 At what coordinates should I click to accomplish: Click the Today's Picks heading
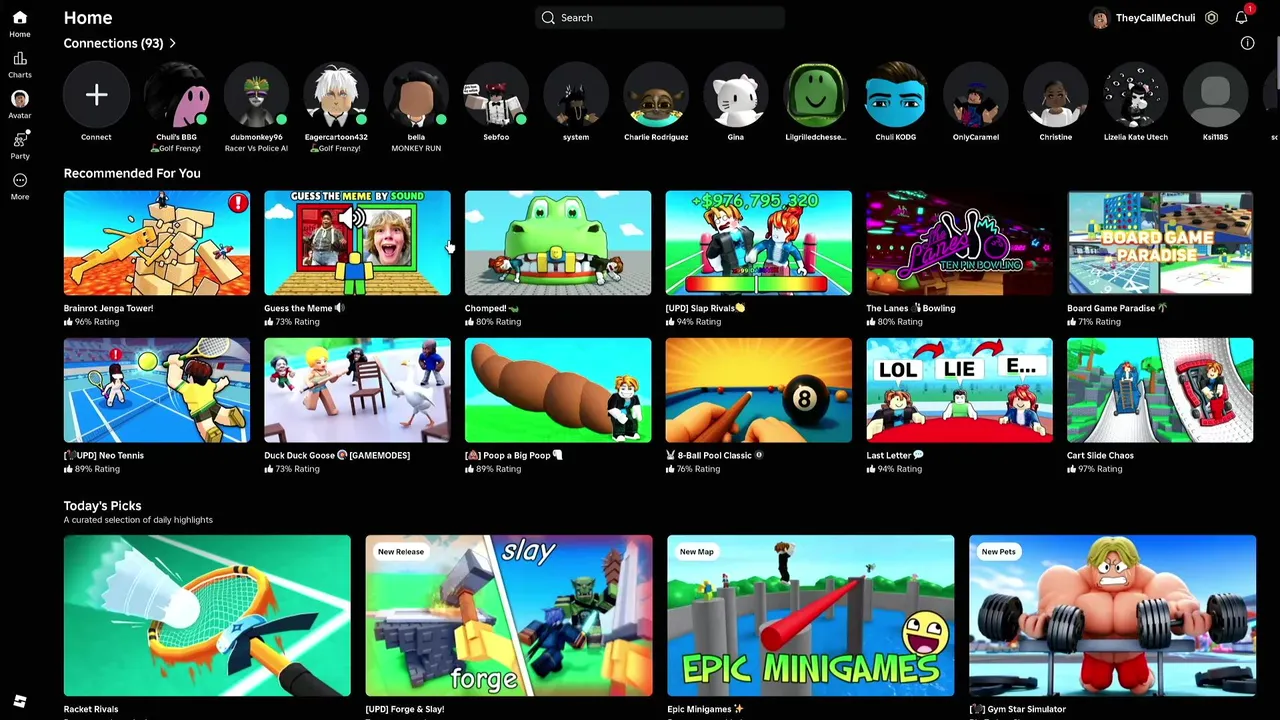(102, 505)
